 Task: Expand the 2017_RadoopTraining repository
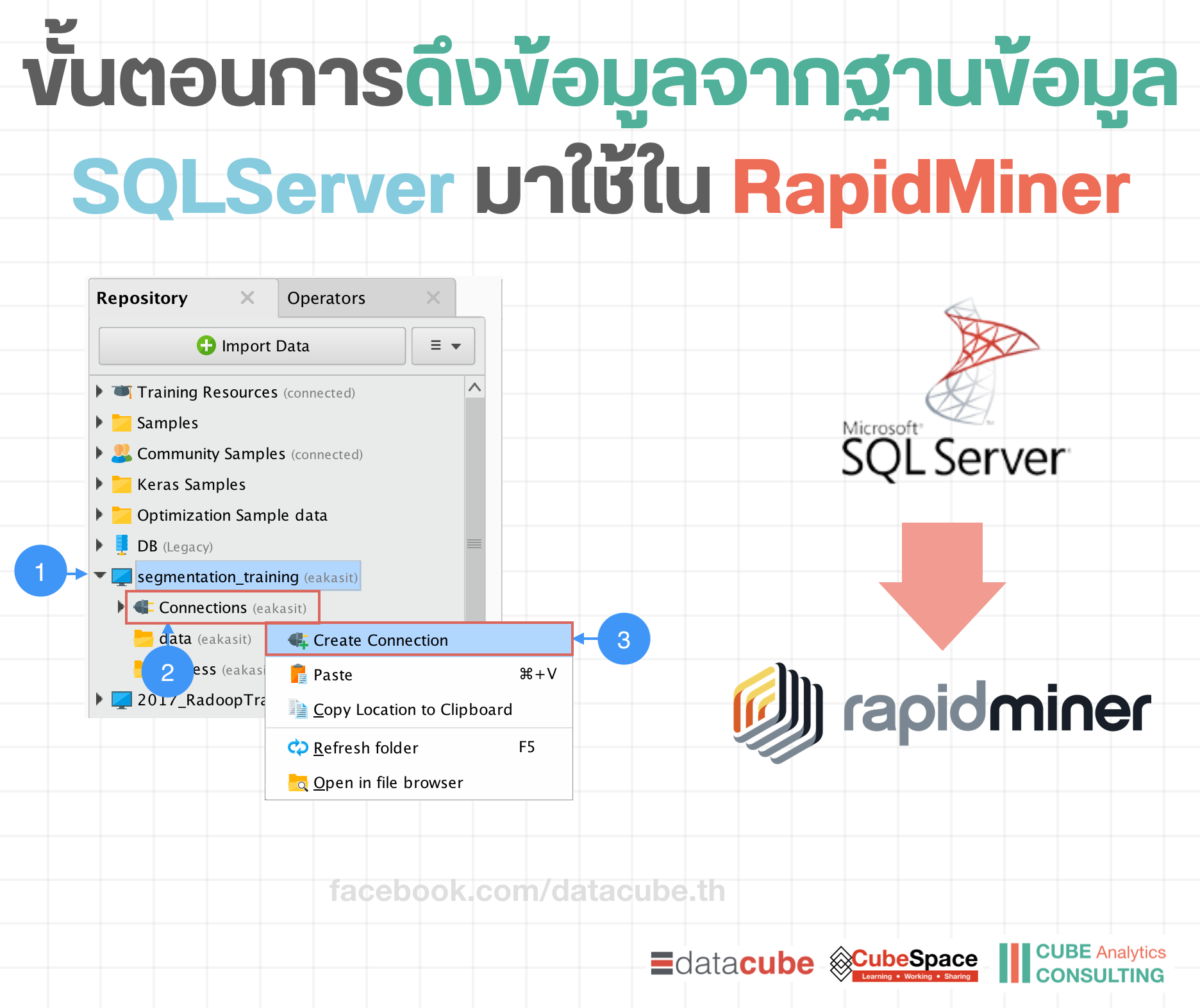click(99, 699)
